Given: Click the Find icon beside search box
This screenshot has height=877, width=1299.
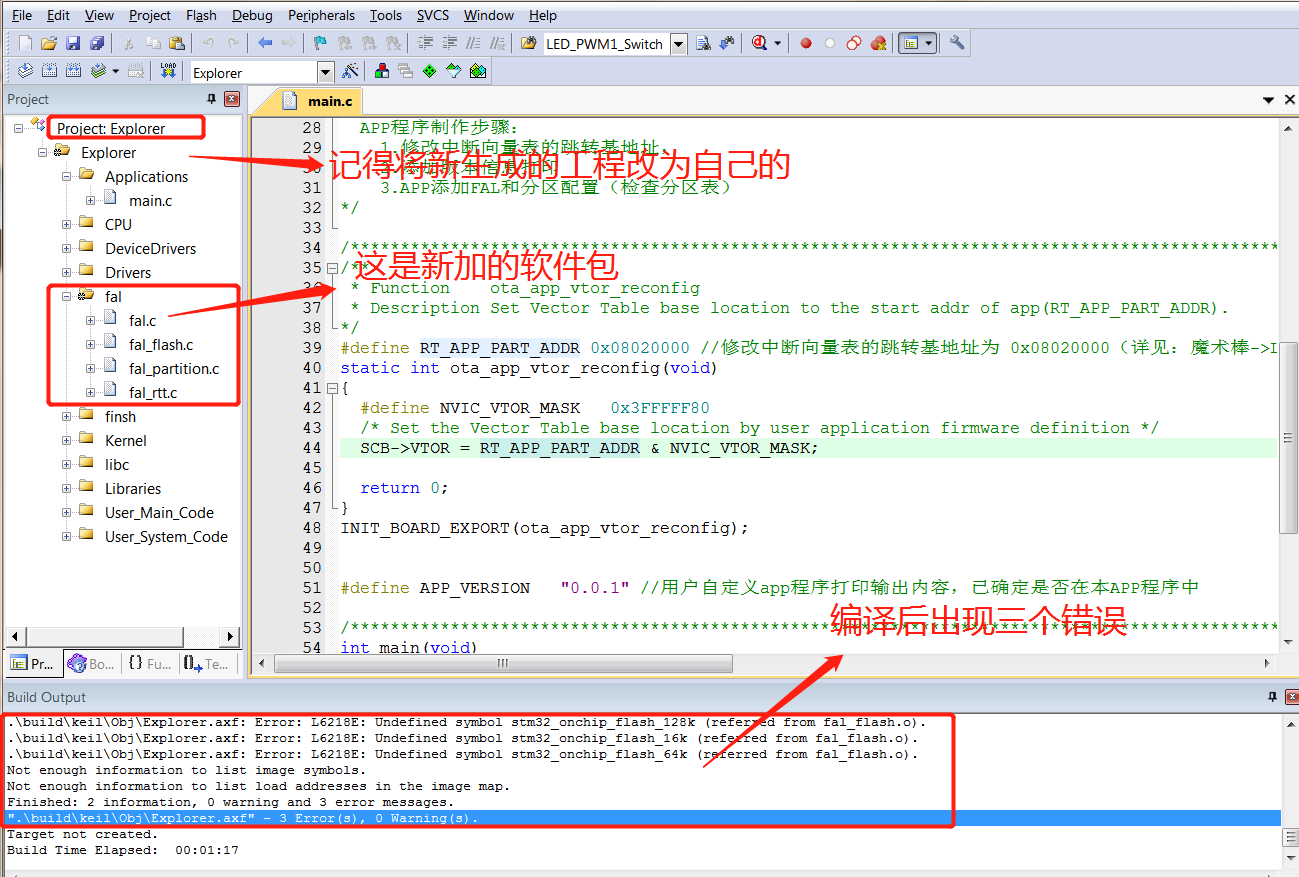Looking at the screenshot, I should pos(703,43).
